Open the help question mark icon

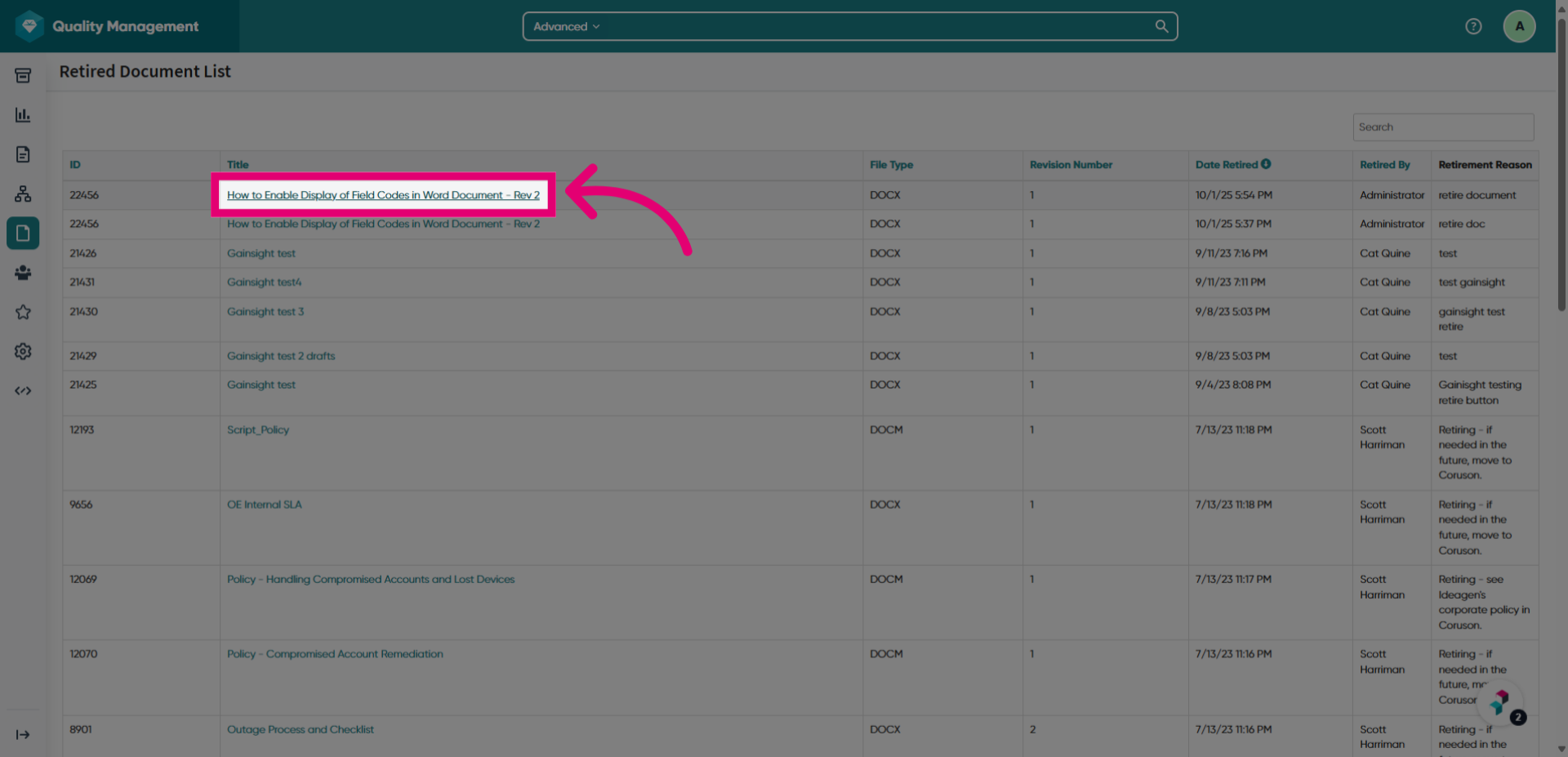coord(1473,26)
